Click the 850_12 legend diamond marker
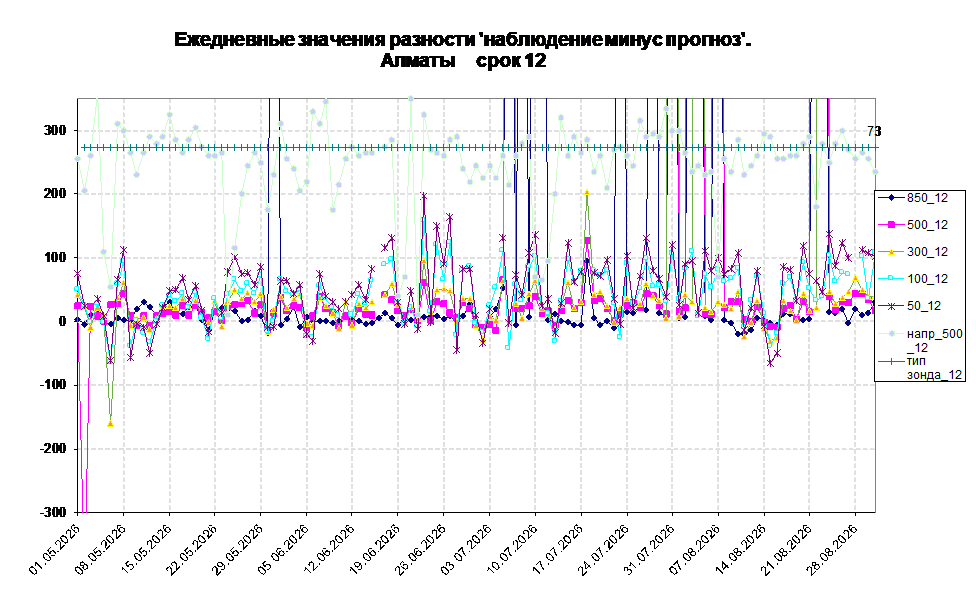This screenshot has width=976, height=599. 891,198
